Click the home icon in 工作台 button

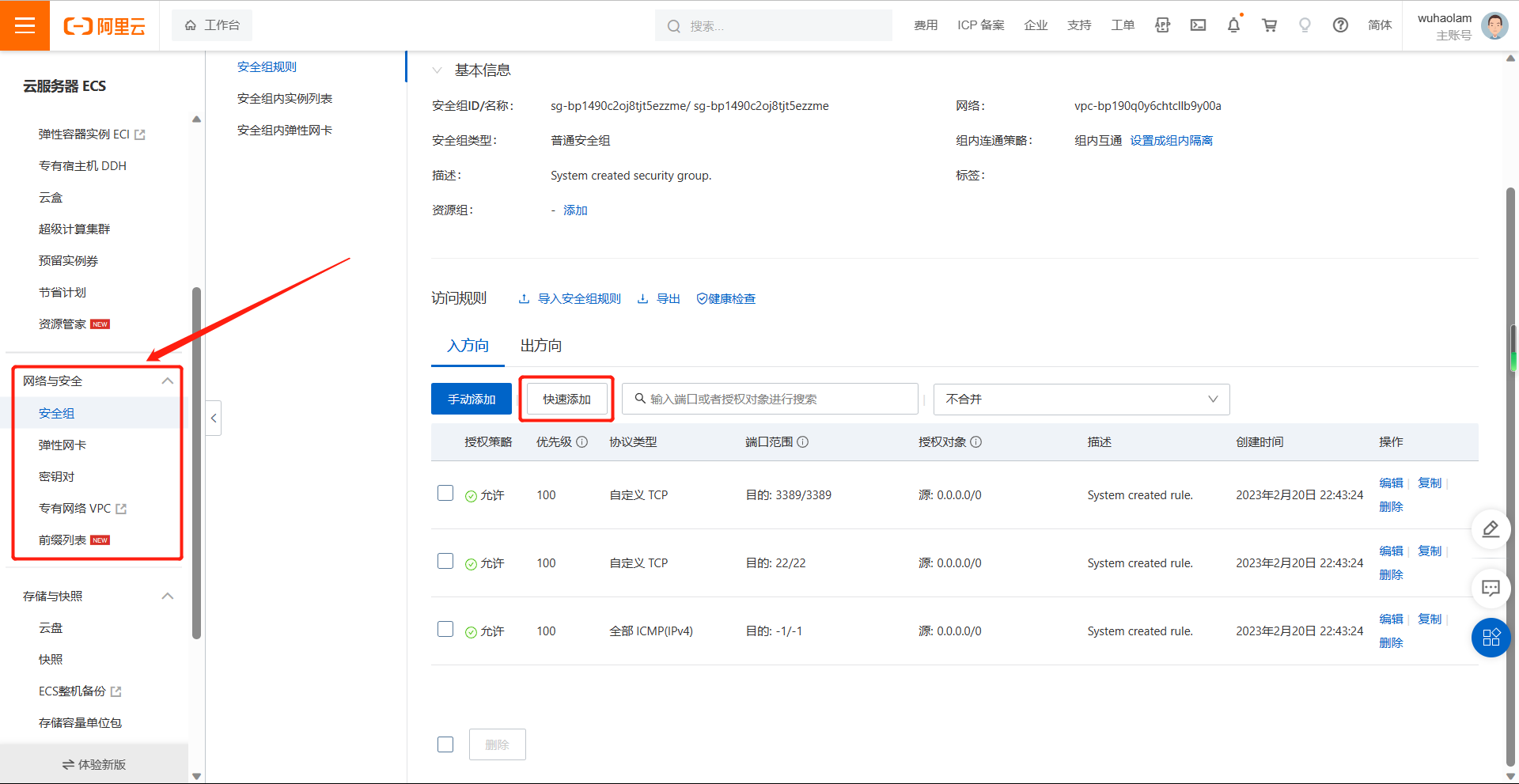coord(191,25)
